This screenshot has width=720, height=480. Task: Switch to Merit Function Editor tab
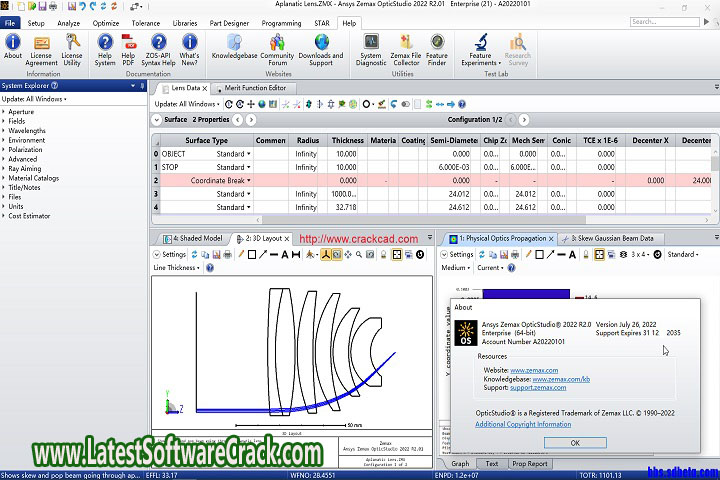[x=255, y=88]
